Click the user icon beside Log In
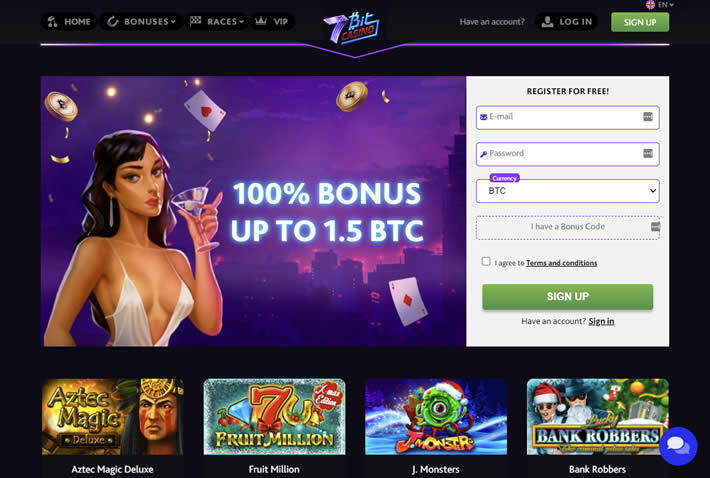 click(x=547, y=22)
